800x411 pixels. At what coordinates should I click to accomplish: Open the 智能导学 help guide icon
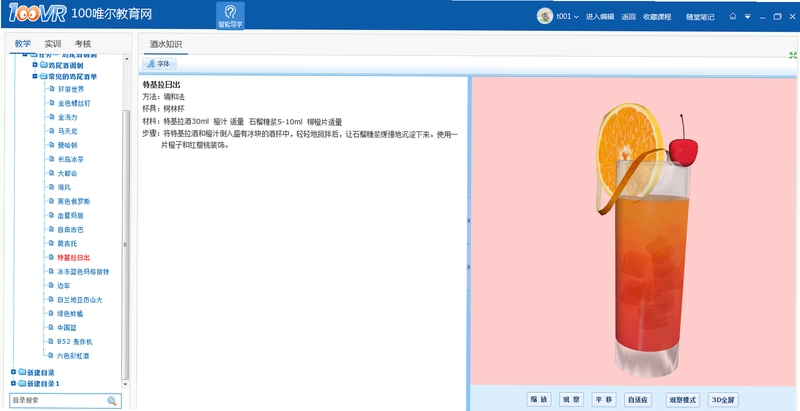point(230,16)
